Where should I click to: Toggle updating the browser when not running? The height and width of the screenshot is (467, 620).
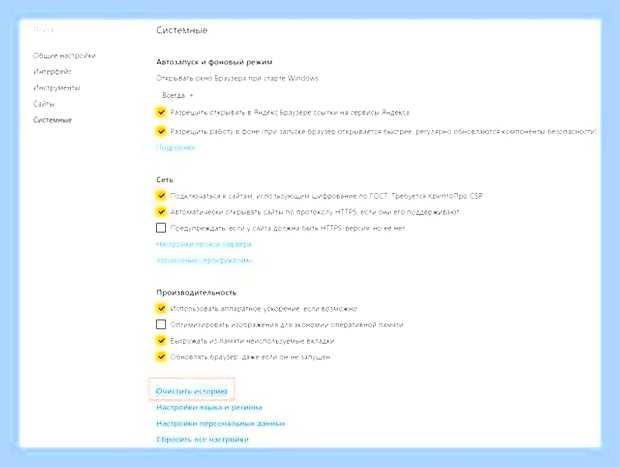coord(161,357)
